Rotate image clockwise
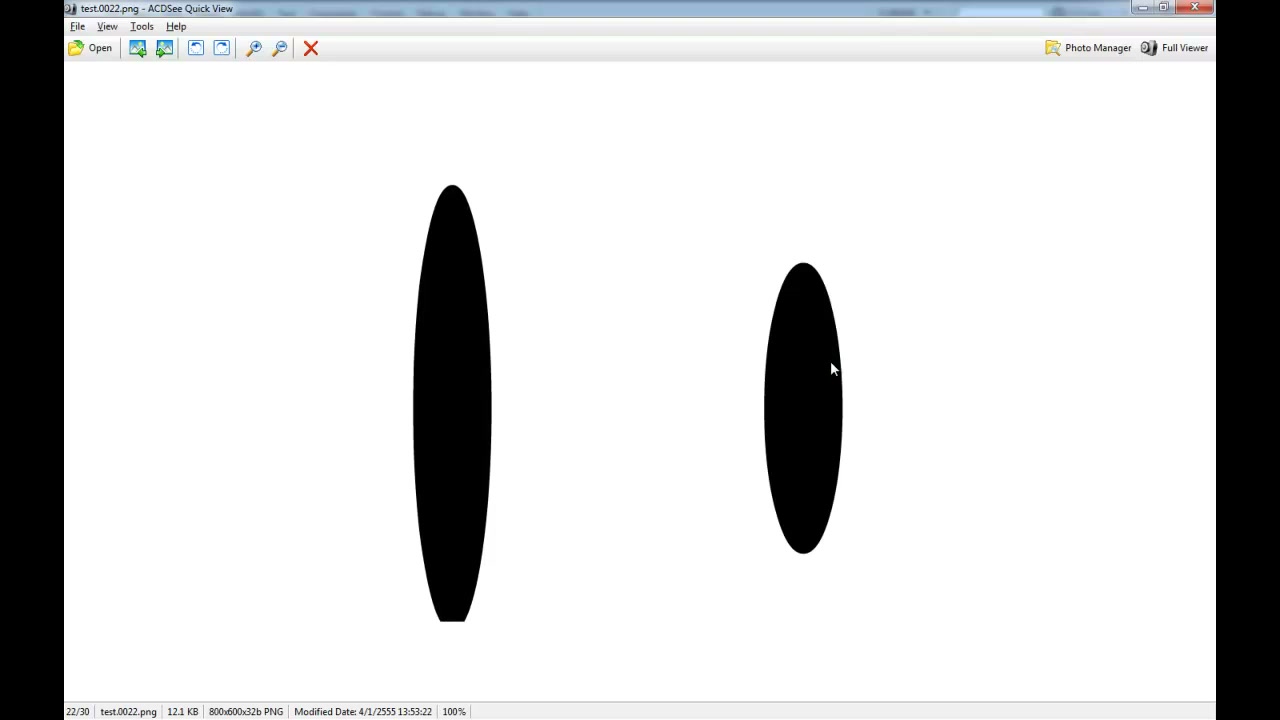Image resolution: width=1280 pixels, height=720 pixels. (222, 48)
